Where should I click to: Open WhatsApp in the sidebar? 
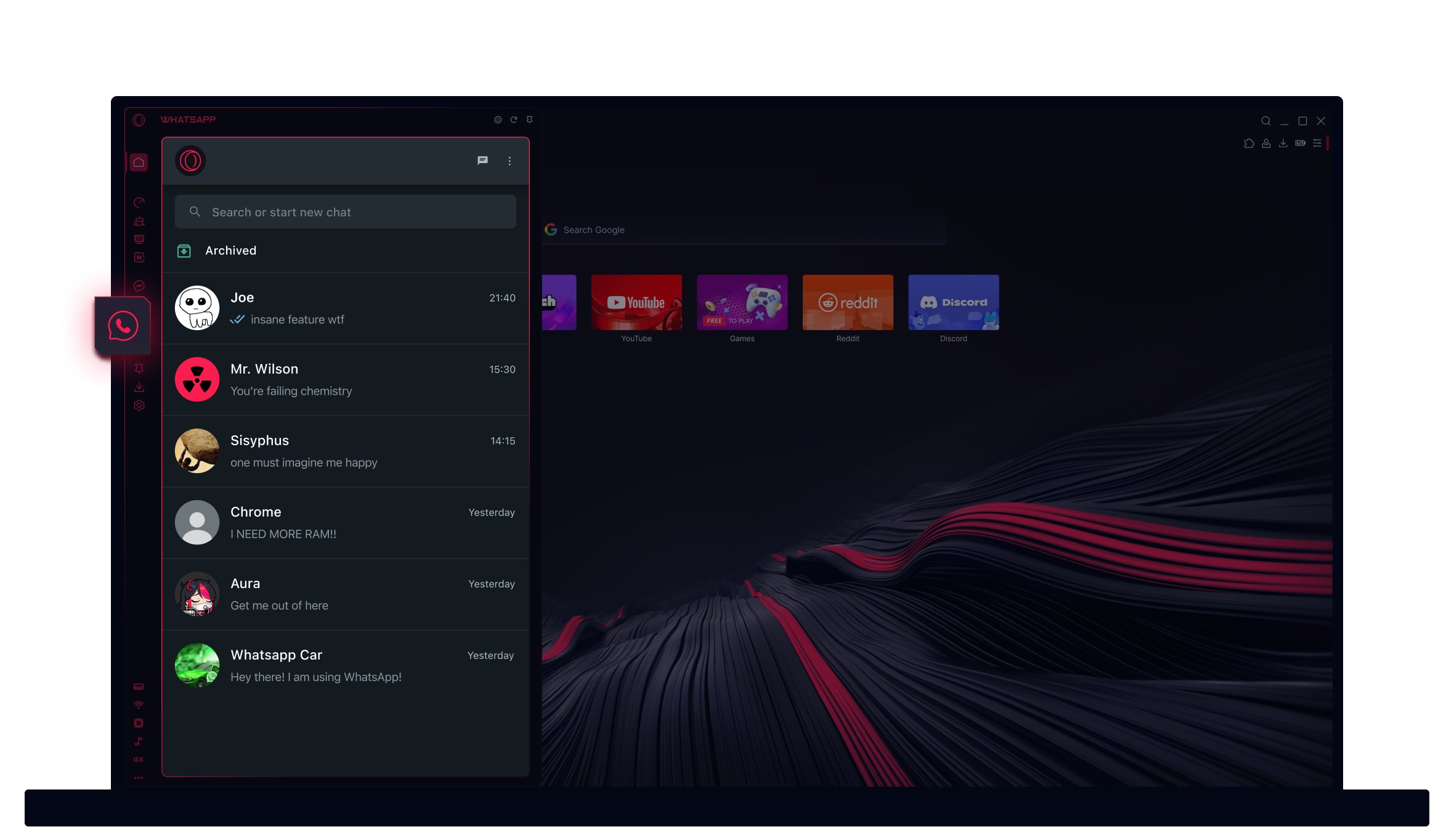pos(123,326)
